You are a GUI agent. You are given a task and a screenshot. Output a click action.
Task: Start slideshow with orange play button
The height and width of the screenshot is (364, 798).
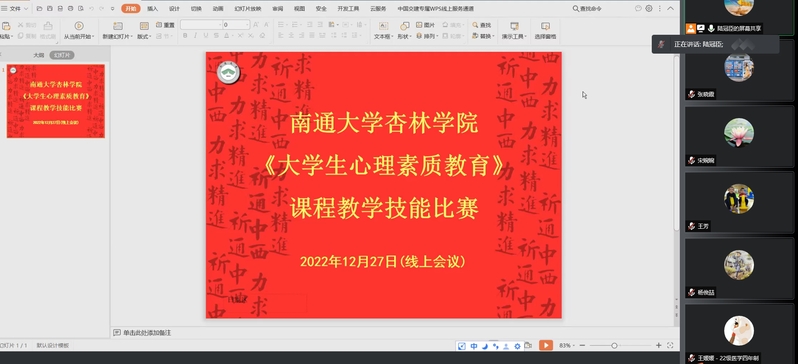click(x=546, y=346)
